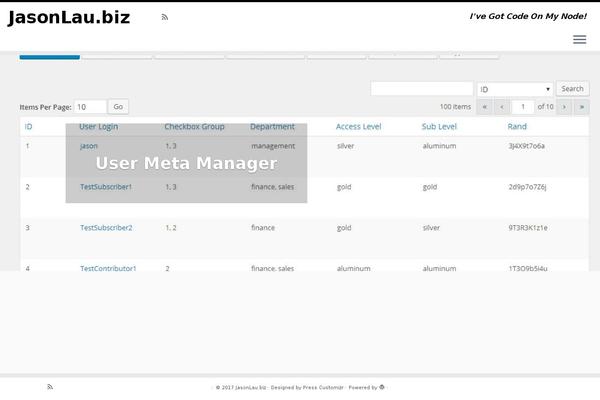This screenshot has width=600, height=400.
Task: Sort the table by ID column
Action: pos(28,127)
